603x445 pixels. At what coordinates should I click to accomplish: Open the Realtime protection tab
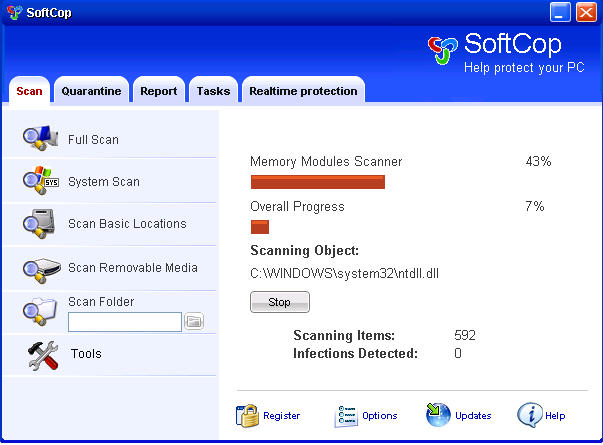pos(303,91)
